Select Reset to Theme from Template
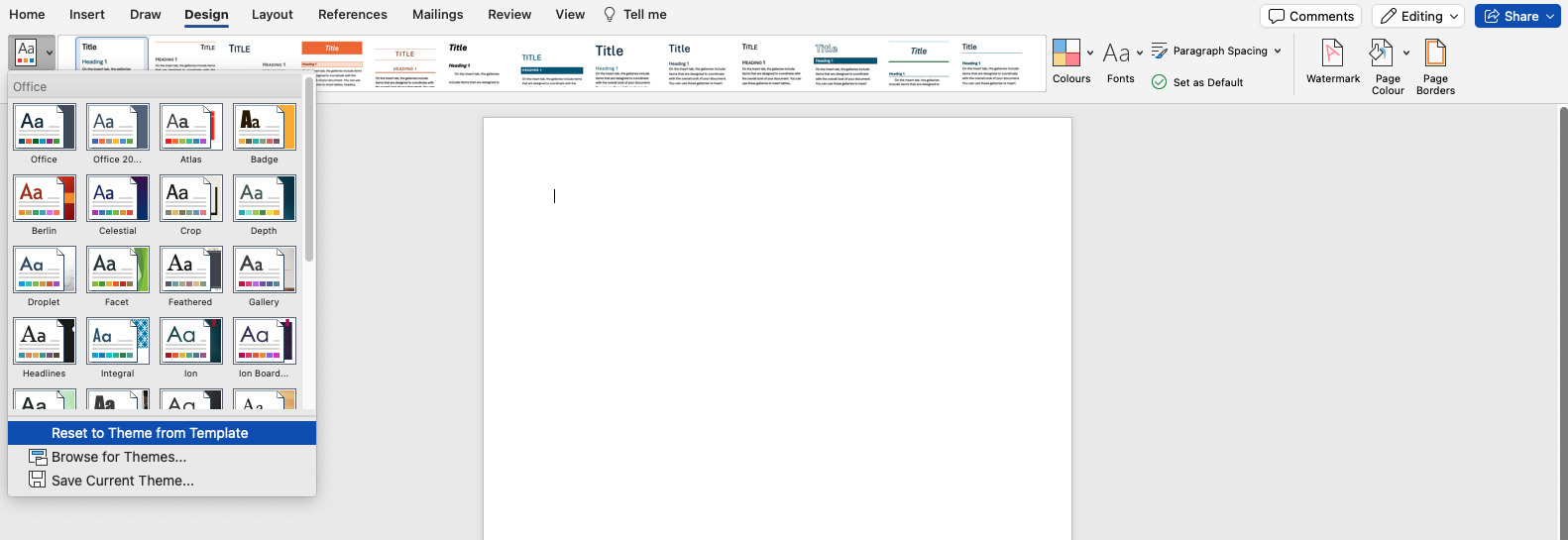Screen dimensions: 1568x540 point(150,433)
